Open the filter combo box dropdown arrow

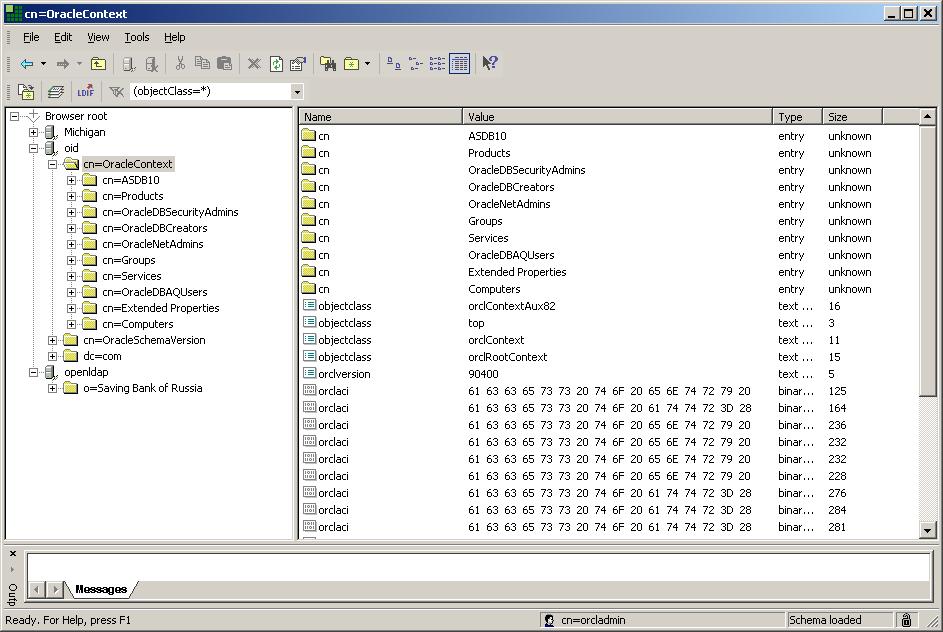tap(297, 92)
